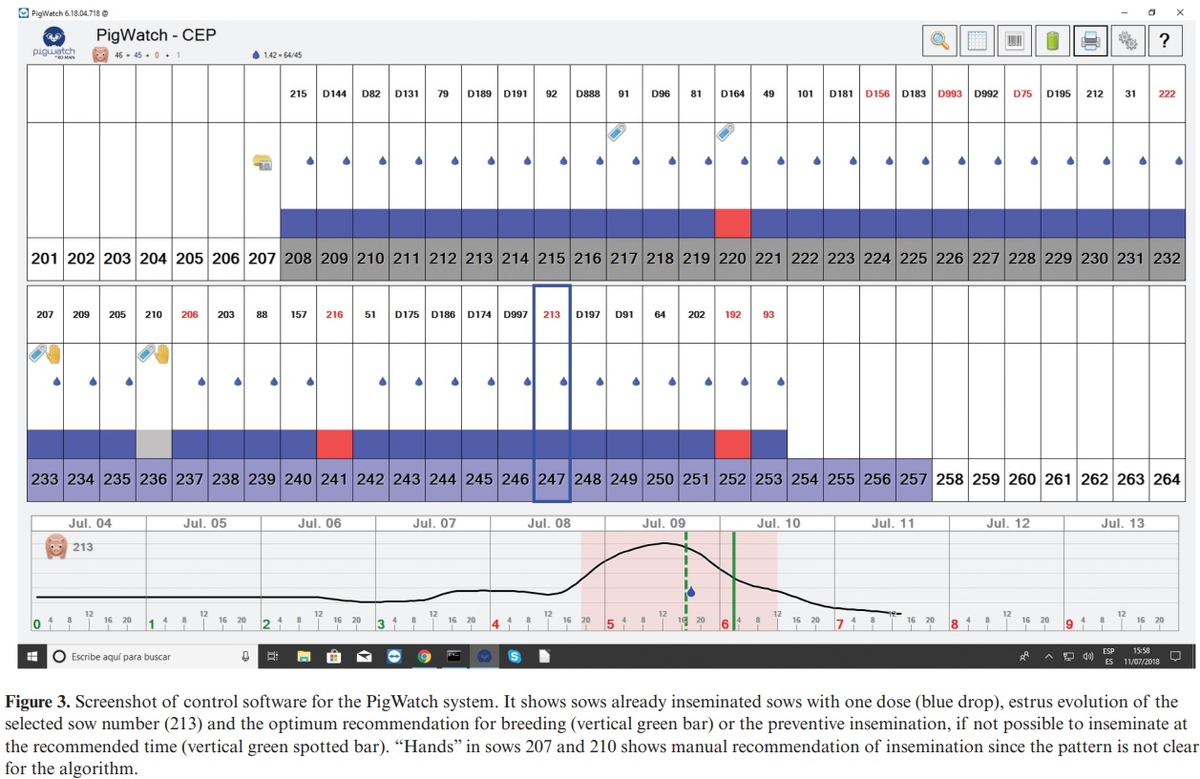
Task: Click sow ID D197
Action: [588, 314]
